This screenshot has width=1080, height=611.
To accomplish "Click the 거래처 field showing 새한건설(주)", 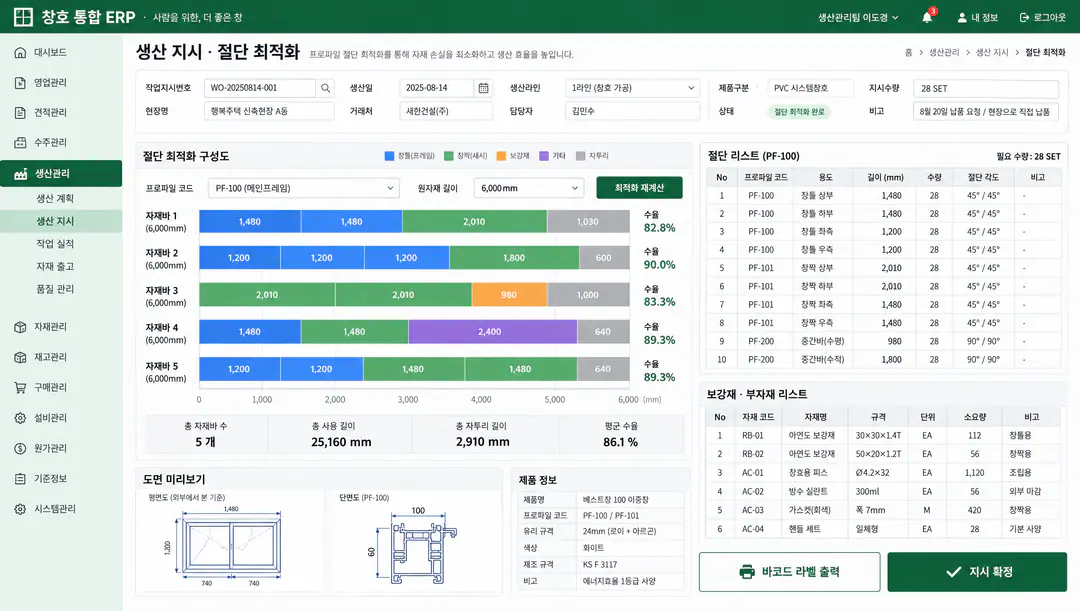I will (446, 111).
